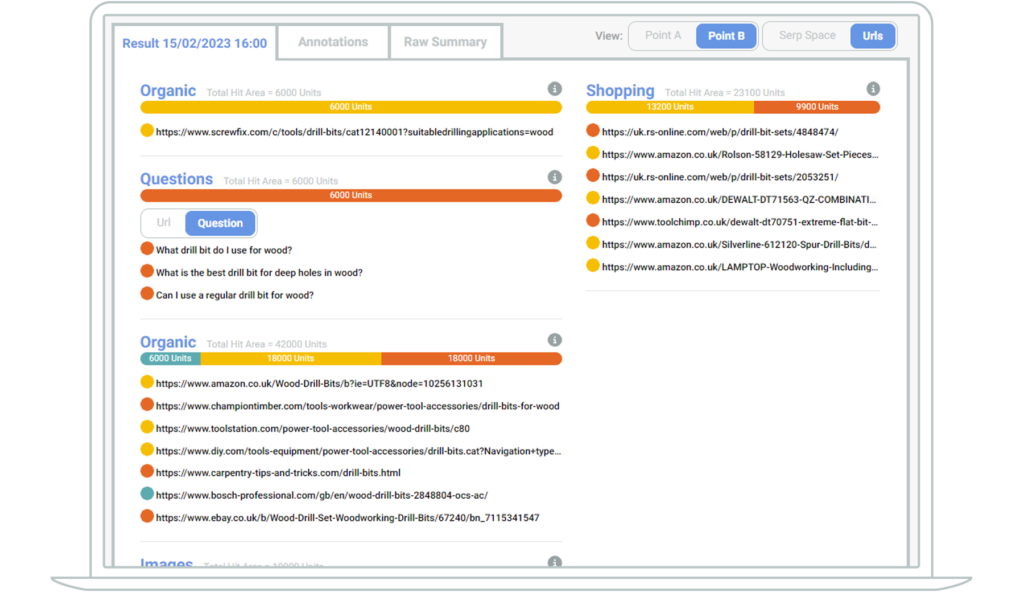Click teal 6000 Units segment in Organic
Viewport: 1024px width, 592px height.
(x=170, y=359)
